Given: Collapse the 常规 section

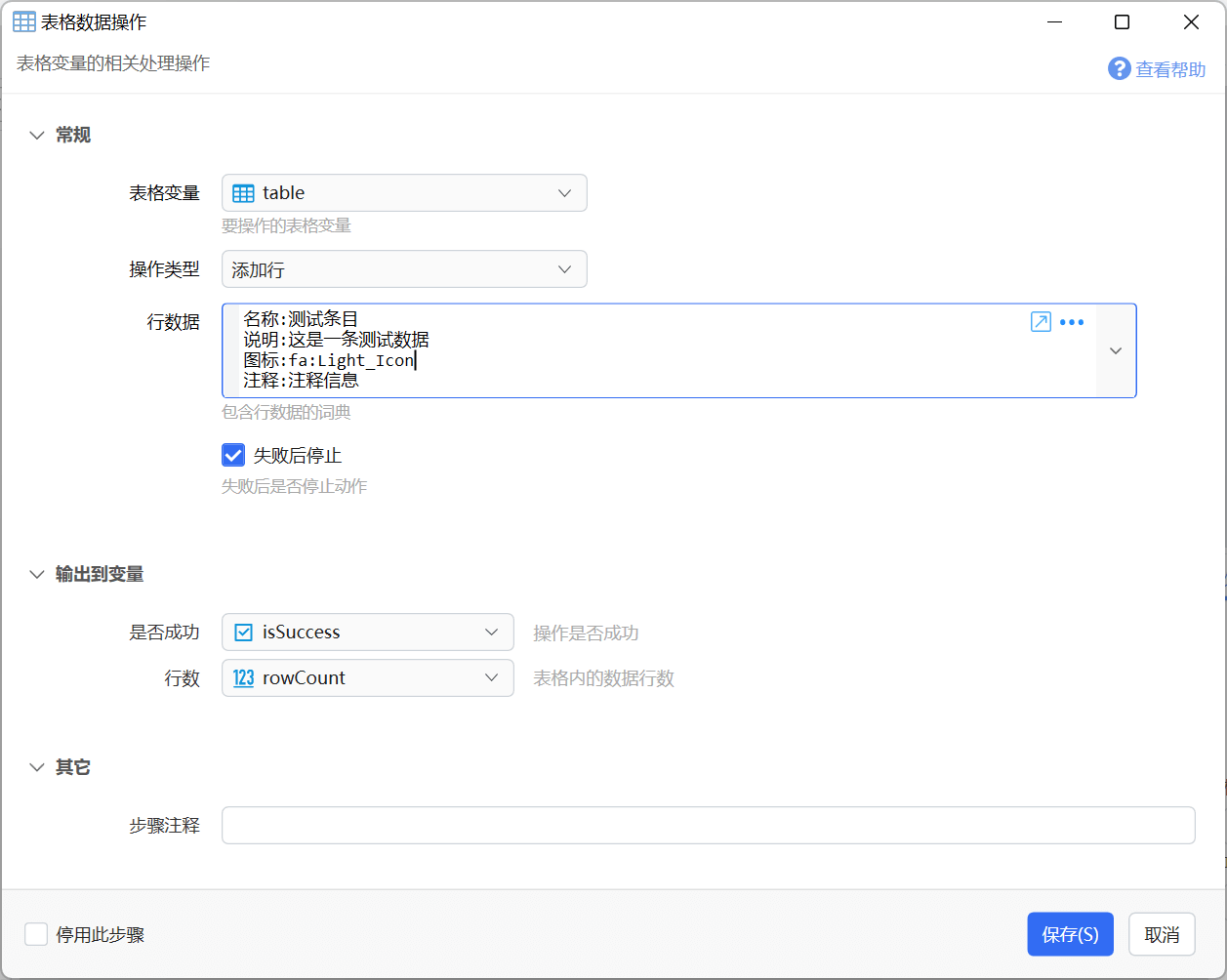Looking at the screenshot, I should coord(37,136).
